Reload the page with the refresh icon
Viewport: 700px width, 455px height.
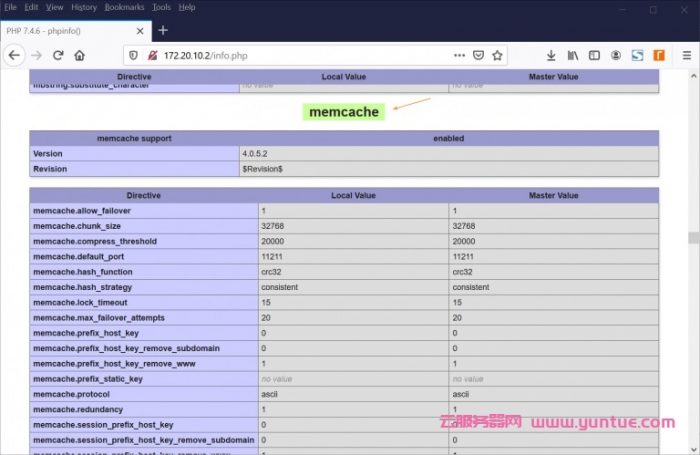pos(58,55)
